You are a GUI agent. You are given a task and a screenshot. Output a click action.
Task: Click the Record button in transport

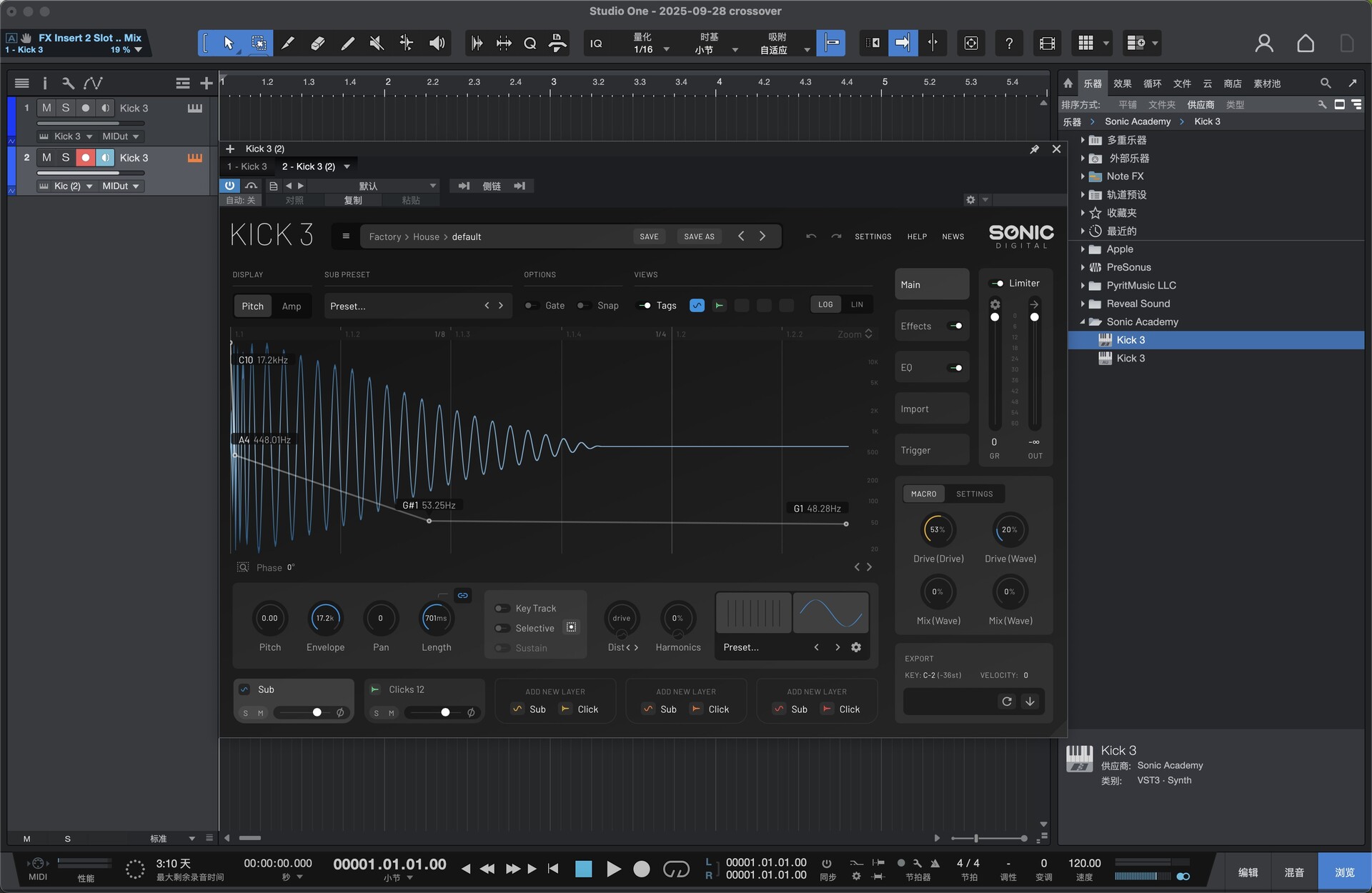pyautogui.click(x=642, y=869)
